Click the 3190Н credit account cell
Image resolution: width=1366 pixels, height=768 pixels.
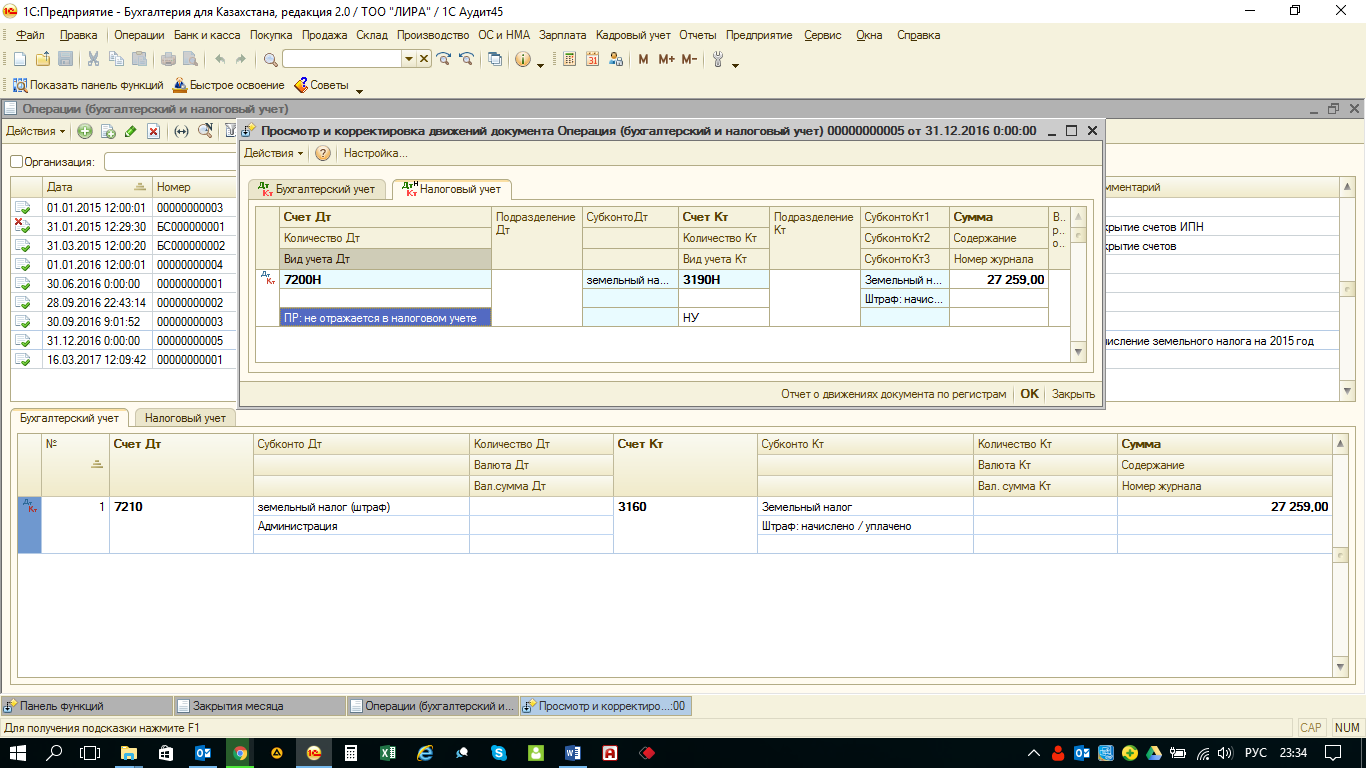click(724, 280)
